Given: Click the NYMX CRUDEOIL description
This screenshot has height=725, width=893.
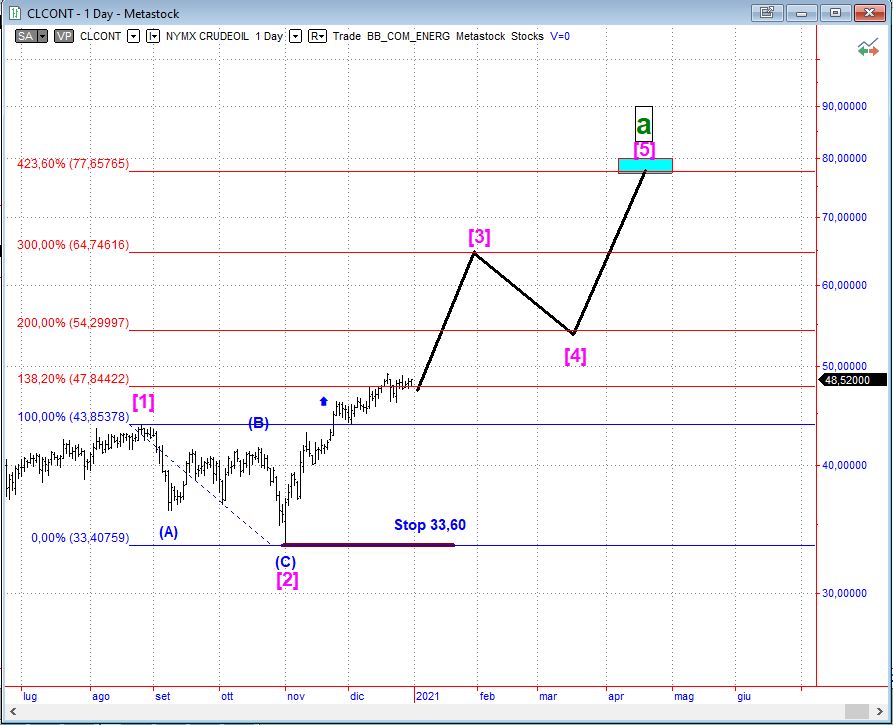Looking at the screenshot, I should (x=207, y=36).
